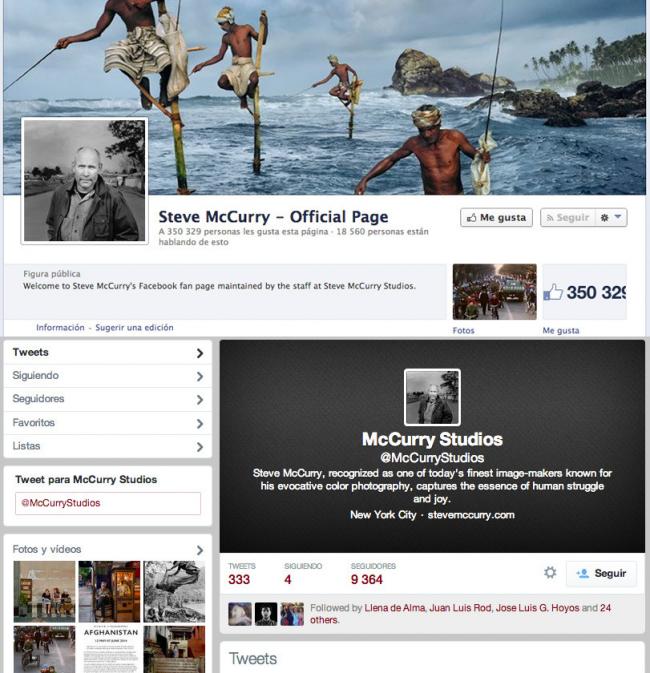Open the Información link
The image size is (650, 673).
(60, 327)
